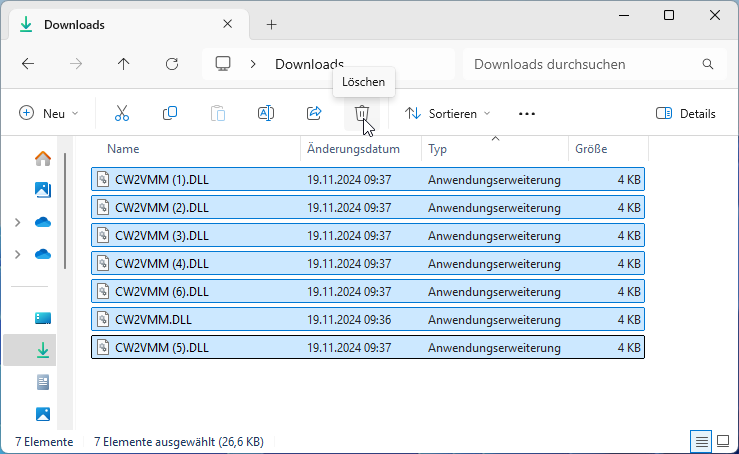Switch to large thumbnails view icon
The image size is (739, 454).
pyautogui.click(x=723, y=442)
